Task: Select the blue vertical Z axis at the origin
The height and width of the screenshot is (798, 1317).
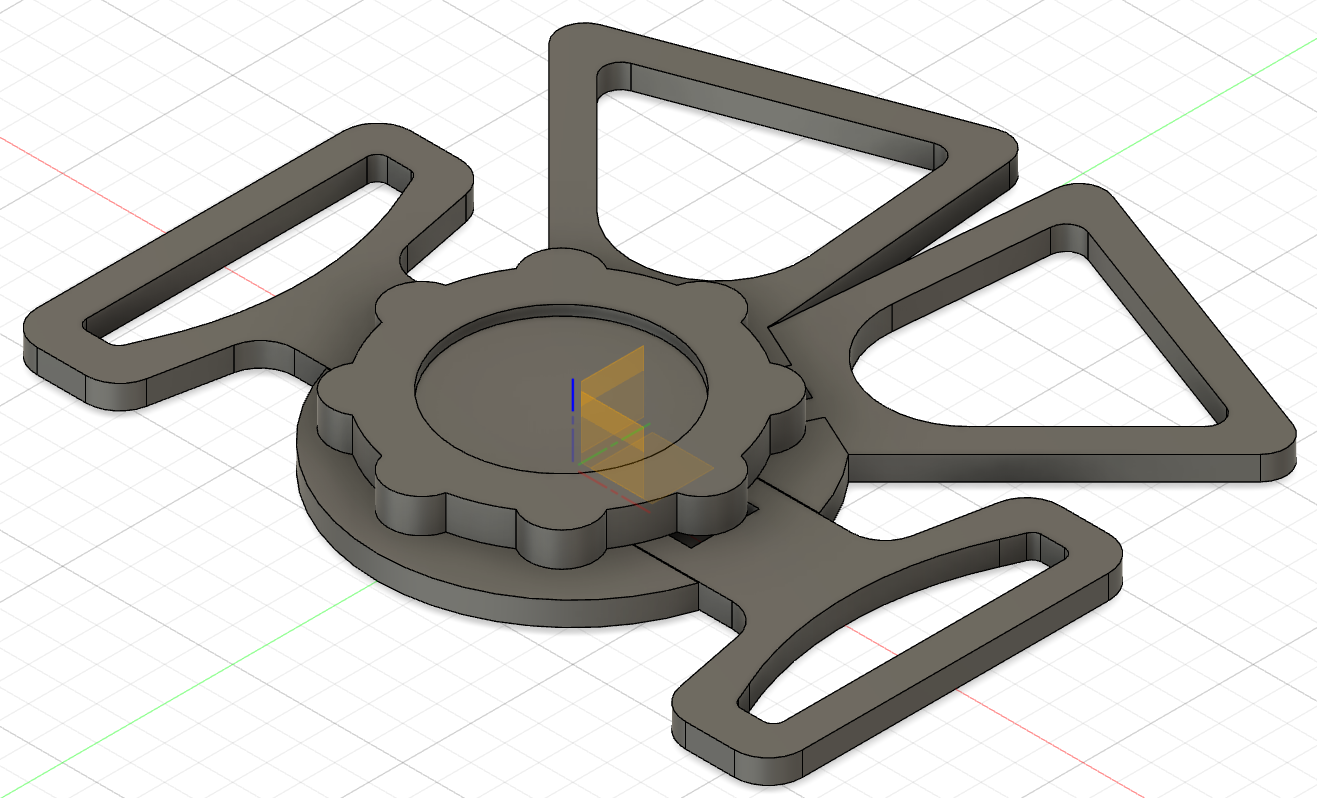Action: pos(572,420)
